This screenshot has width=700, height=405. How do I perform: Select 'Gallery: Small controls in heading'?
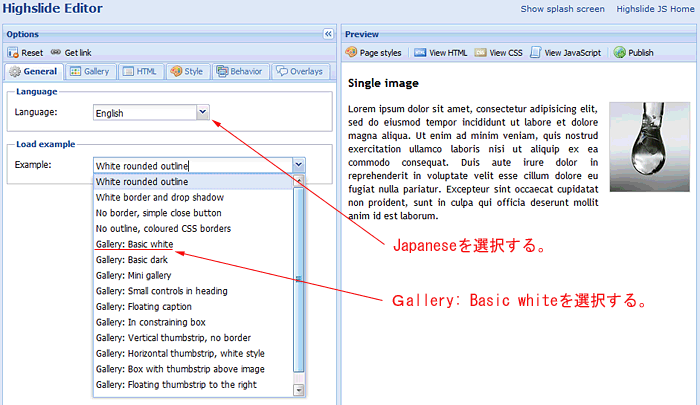click(193, 291)
